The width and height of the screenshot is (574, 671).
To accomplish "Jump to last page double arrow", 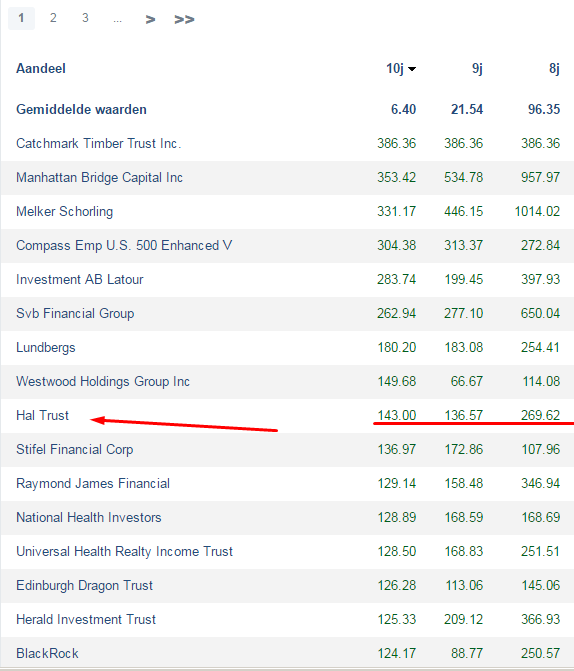I will click(x=184, y=19).
